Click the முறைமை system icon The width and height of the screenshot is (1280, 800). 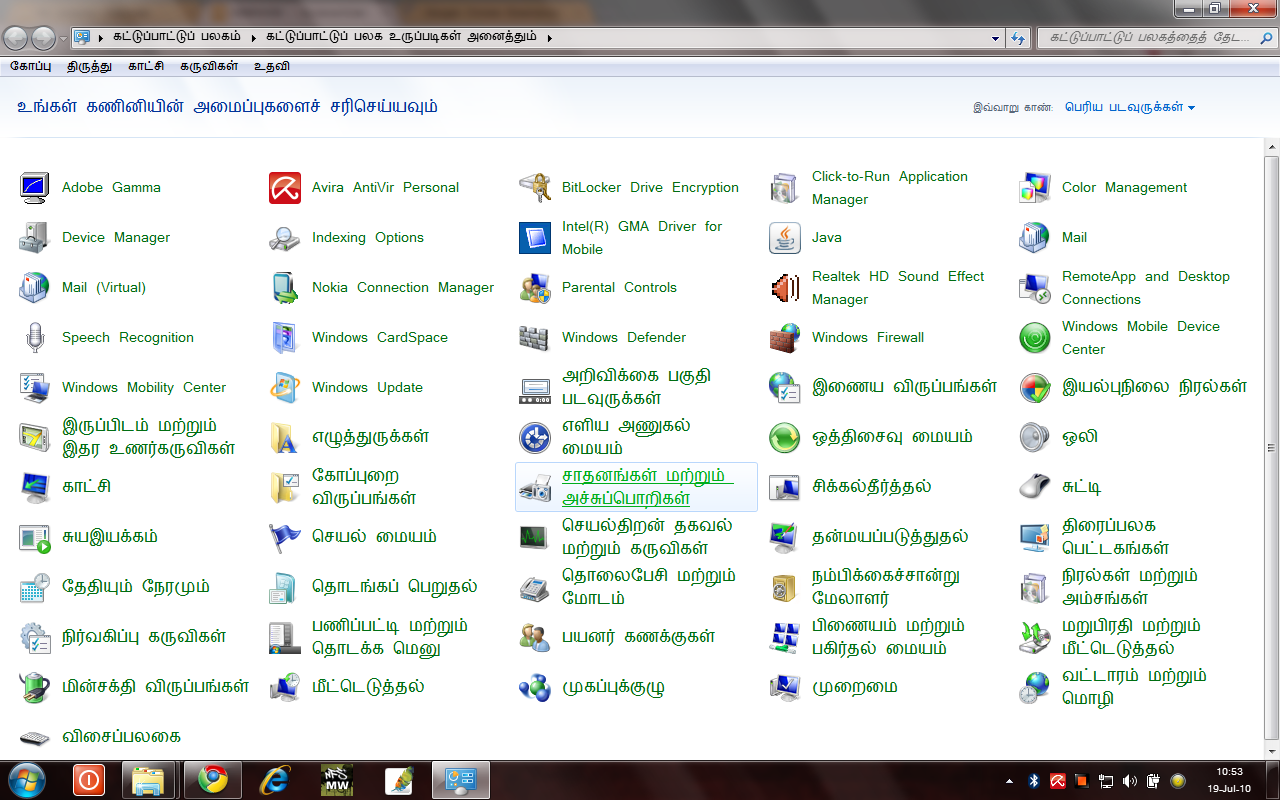785,688
